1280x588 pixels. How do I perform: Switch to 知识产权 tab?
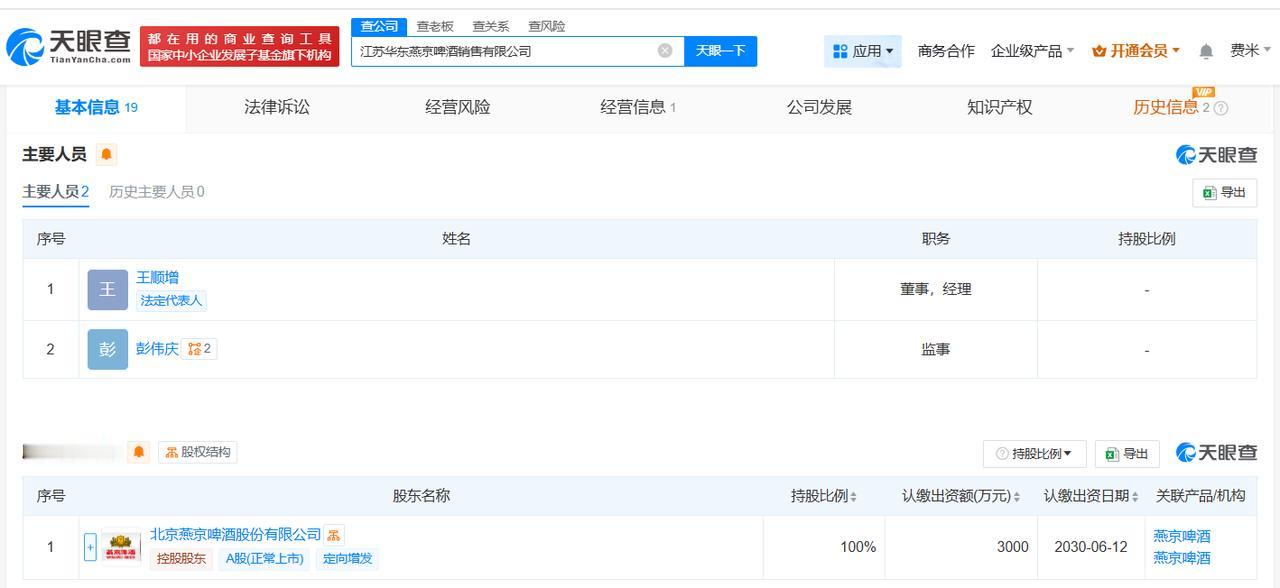(1000, 107)
